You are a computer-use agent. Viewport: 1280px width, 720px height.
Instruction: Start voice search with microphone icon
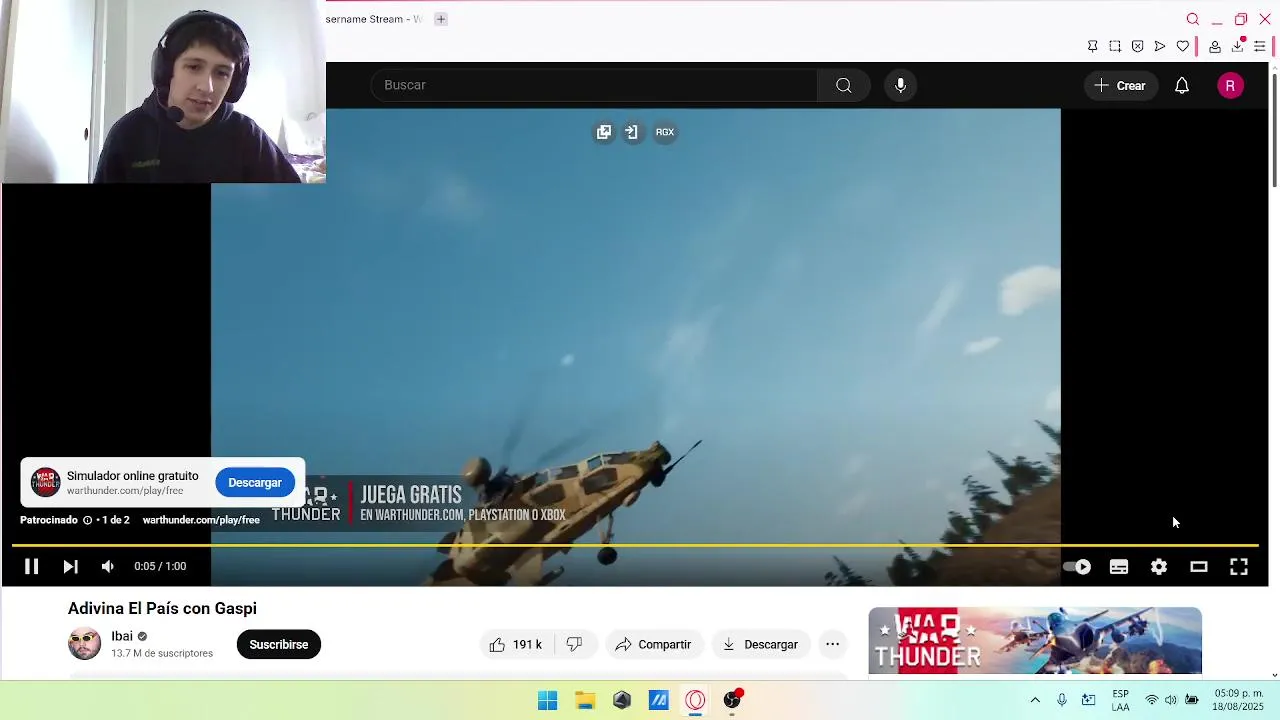click(x=901, y=85)
